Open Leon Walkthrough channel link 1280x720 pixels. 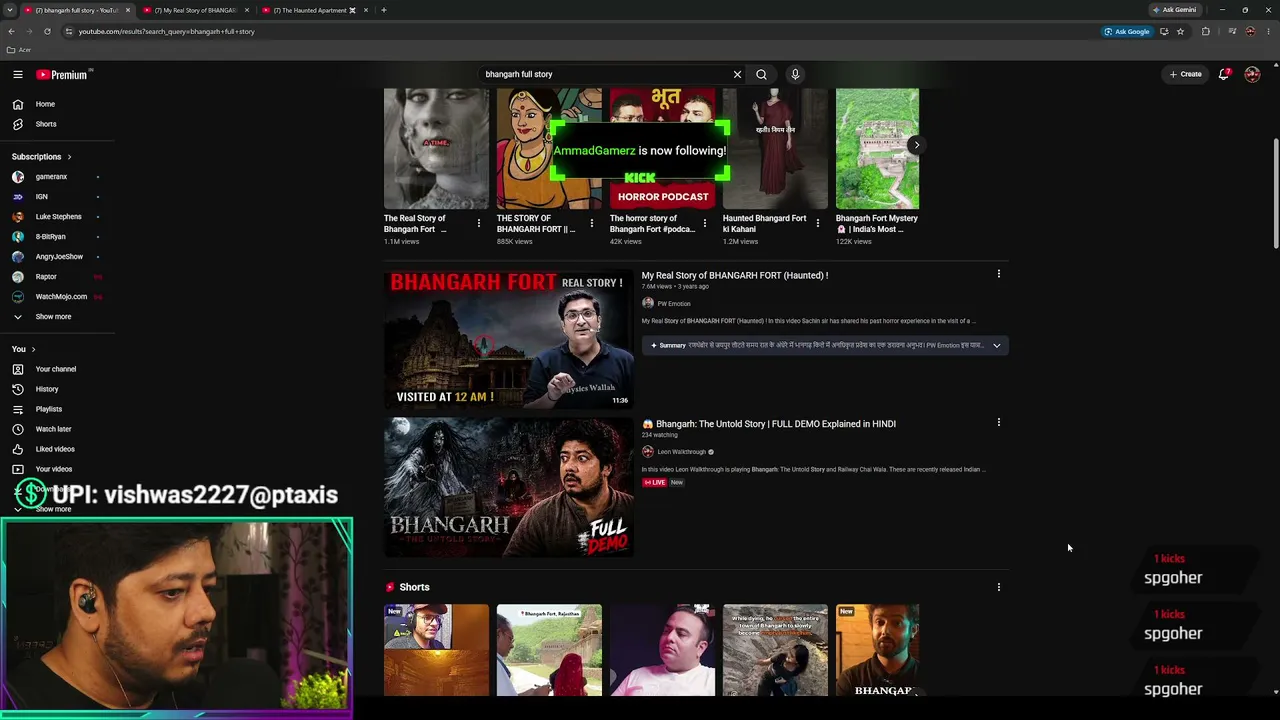point(681,452)
